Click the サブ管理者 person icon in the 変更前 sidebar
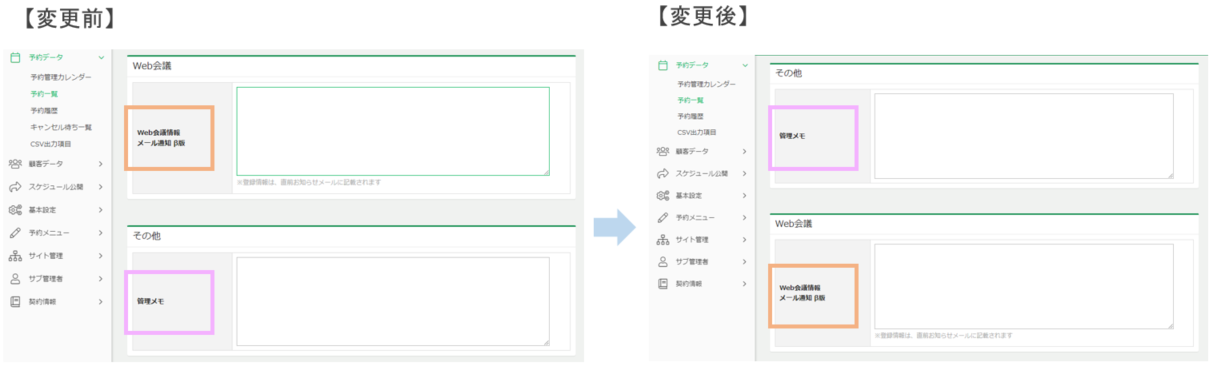The height and width of the screenshot is (385, 1213). (x=15, y=279)
